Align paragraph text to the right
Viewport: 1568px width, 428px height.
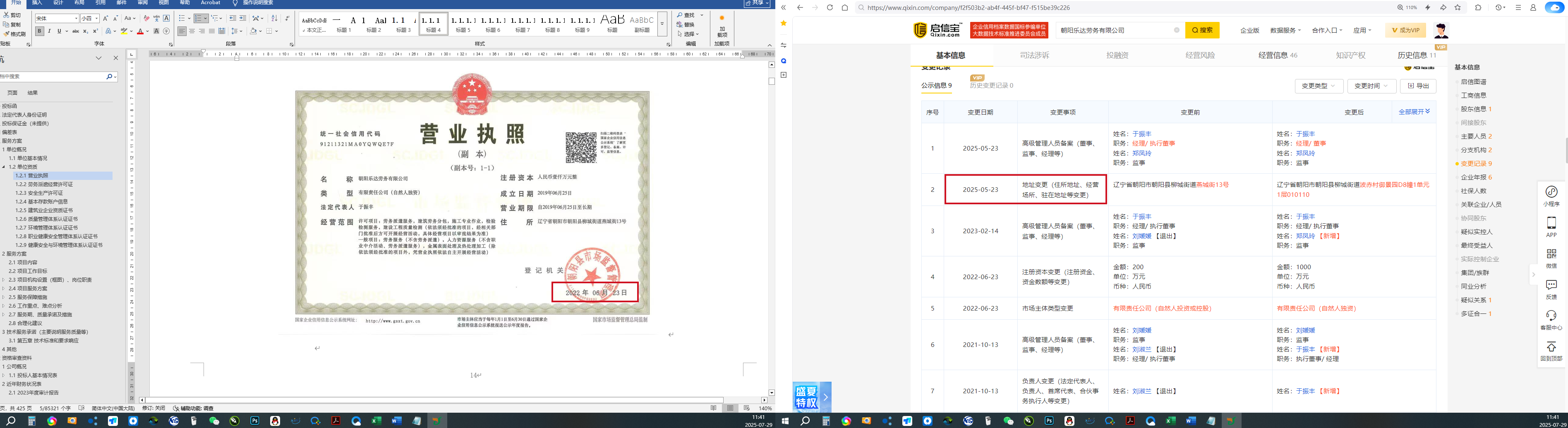(201, 31)
